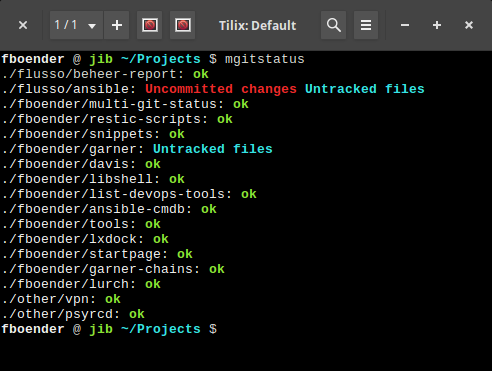492x371 pixels.
Task: Close the current session with the left X
Action: tap(23, 25)
